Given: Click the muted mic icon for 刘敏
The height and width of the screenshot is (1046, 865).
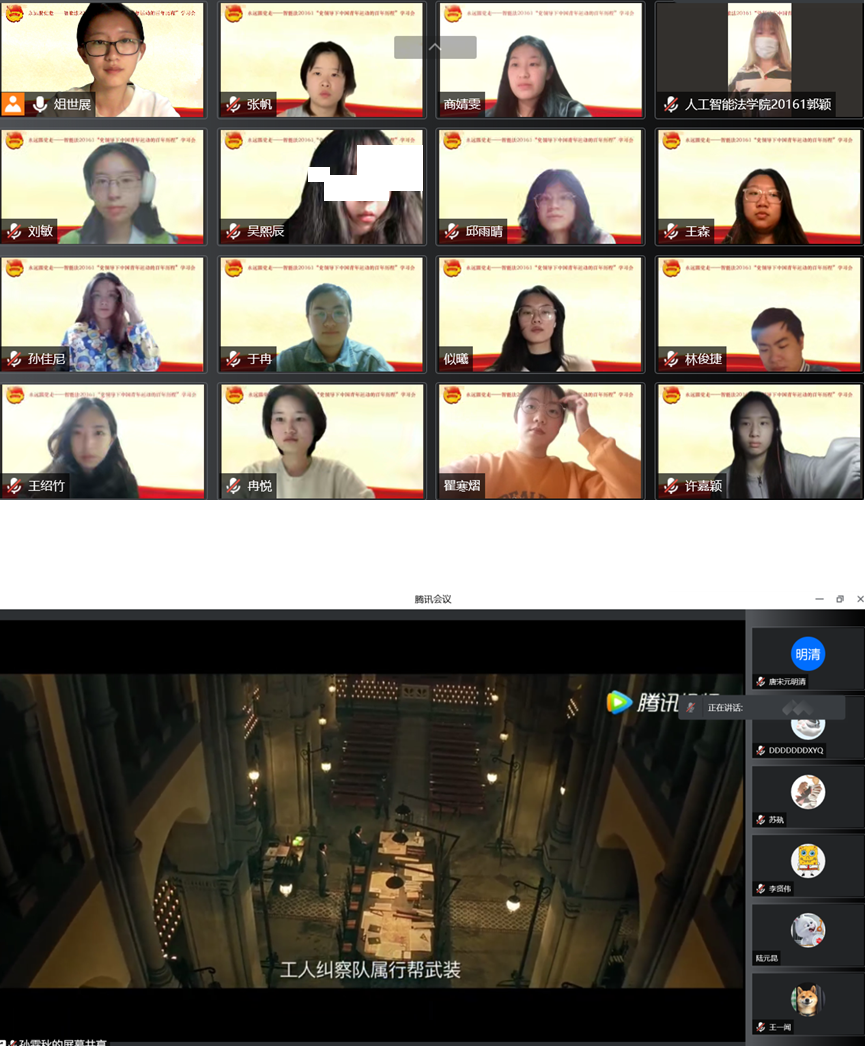Looking at the screenshot, I should 14,232.
